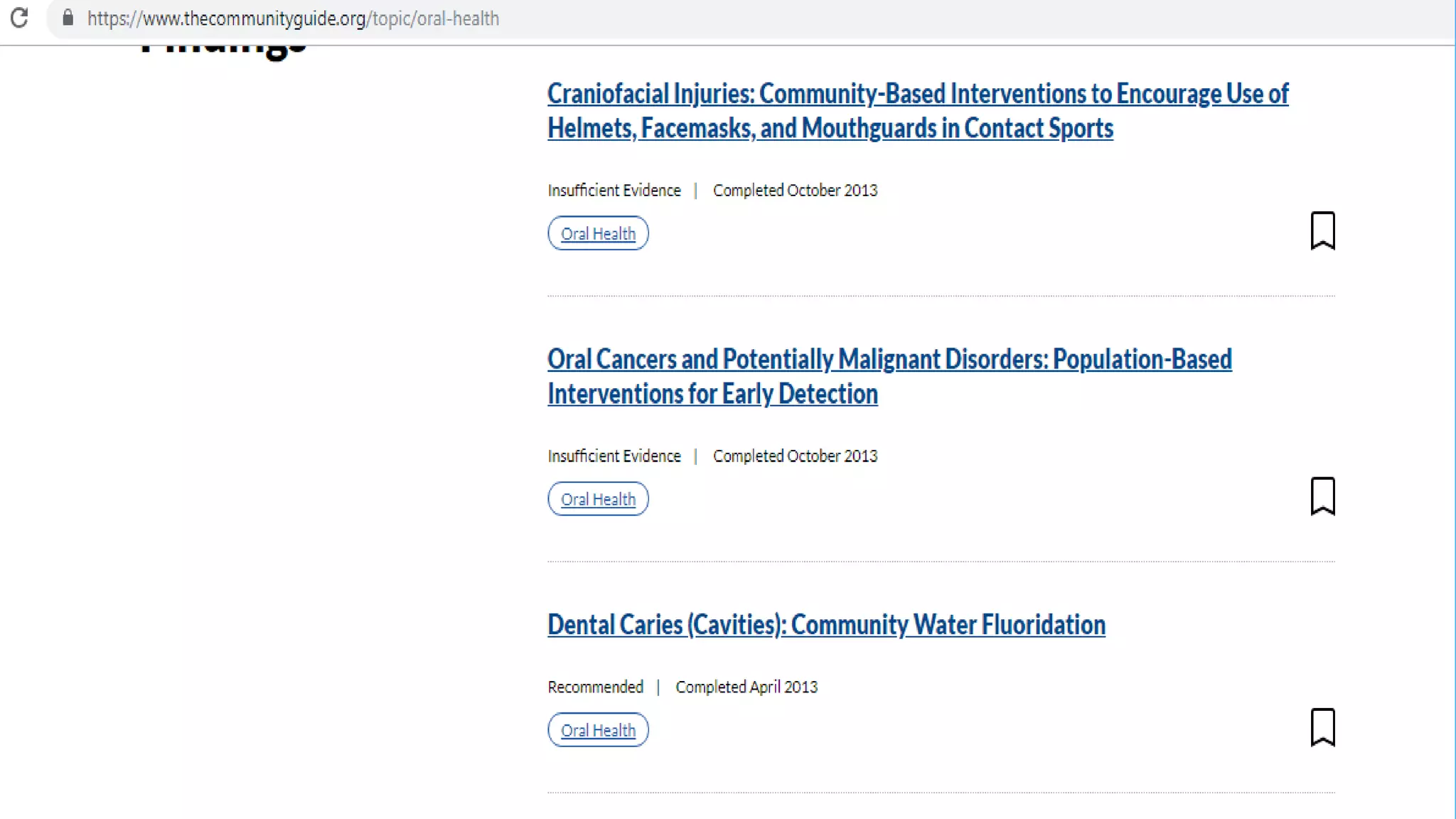Click the Recommended label under Dental Caries
Image resolution: width=1456 pixels, height=819 pixels.
(595, 687)
